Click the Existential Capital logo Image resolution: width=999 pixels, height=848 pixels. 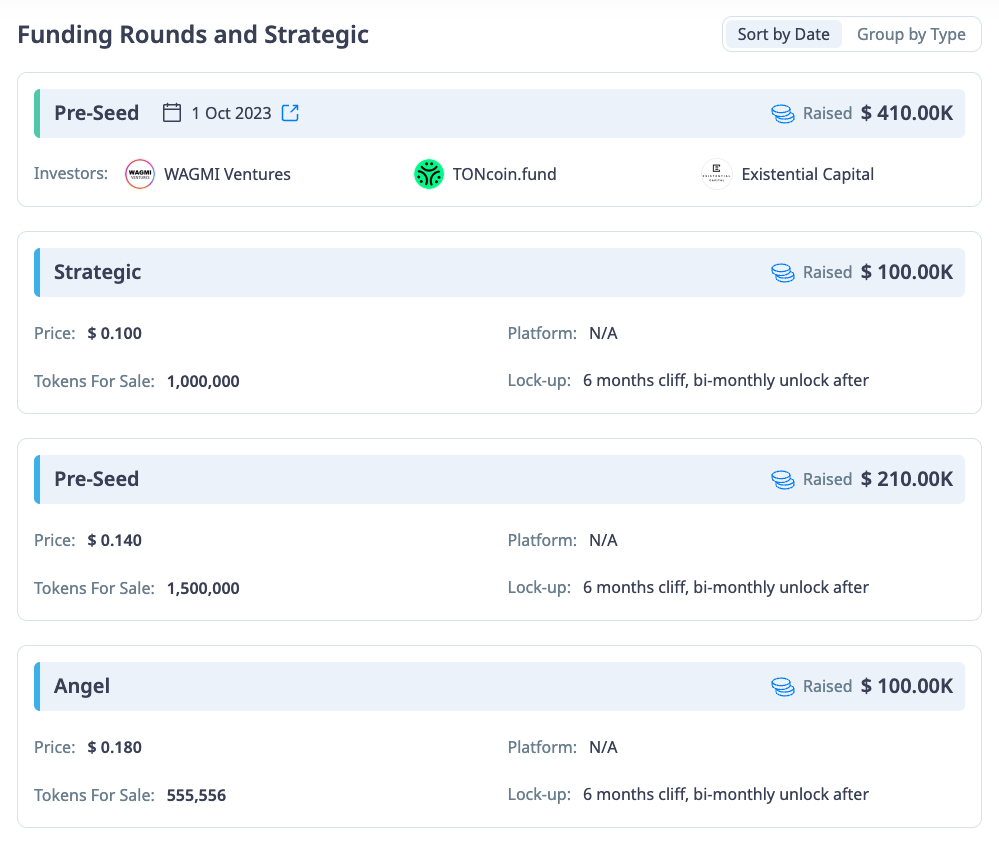(716, 174)
